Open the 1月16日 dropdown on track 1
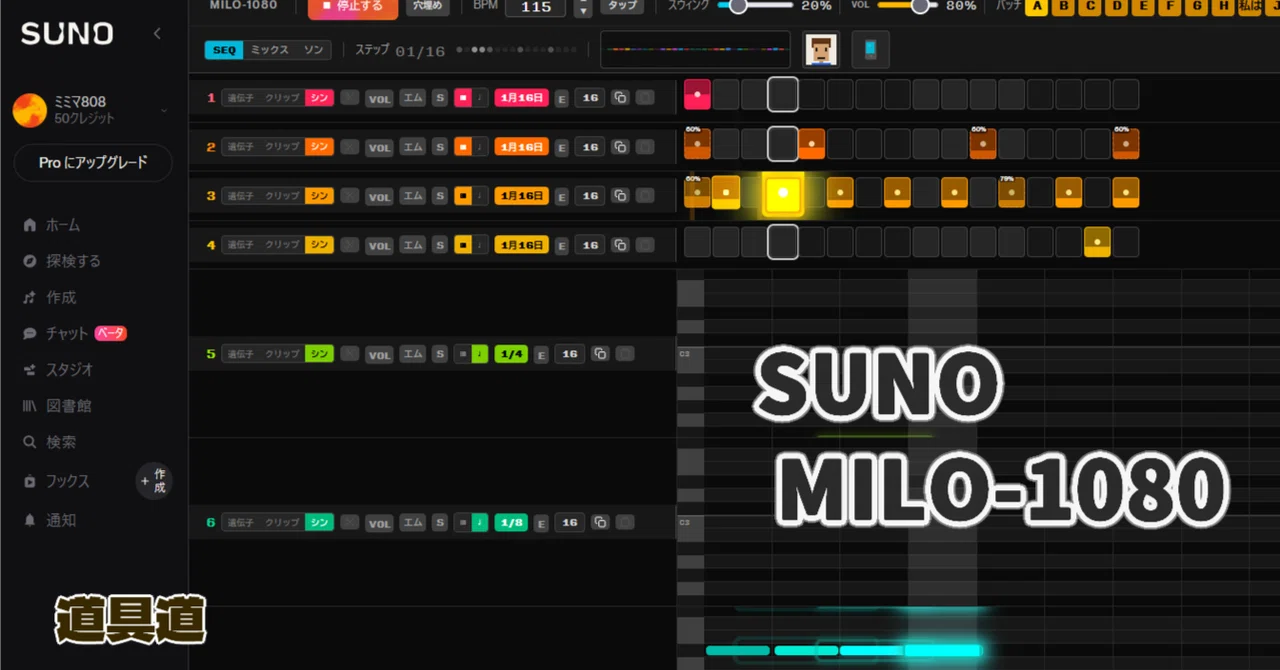 522,98
